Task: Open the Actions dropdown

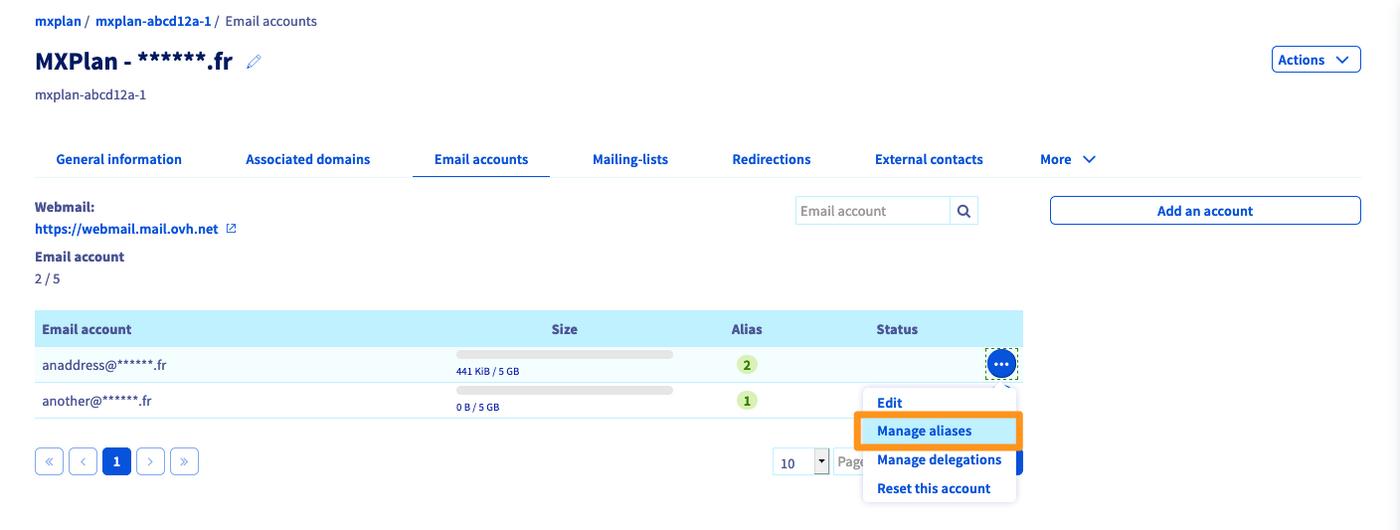Action: pos(1315,60)
